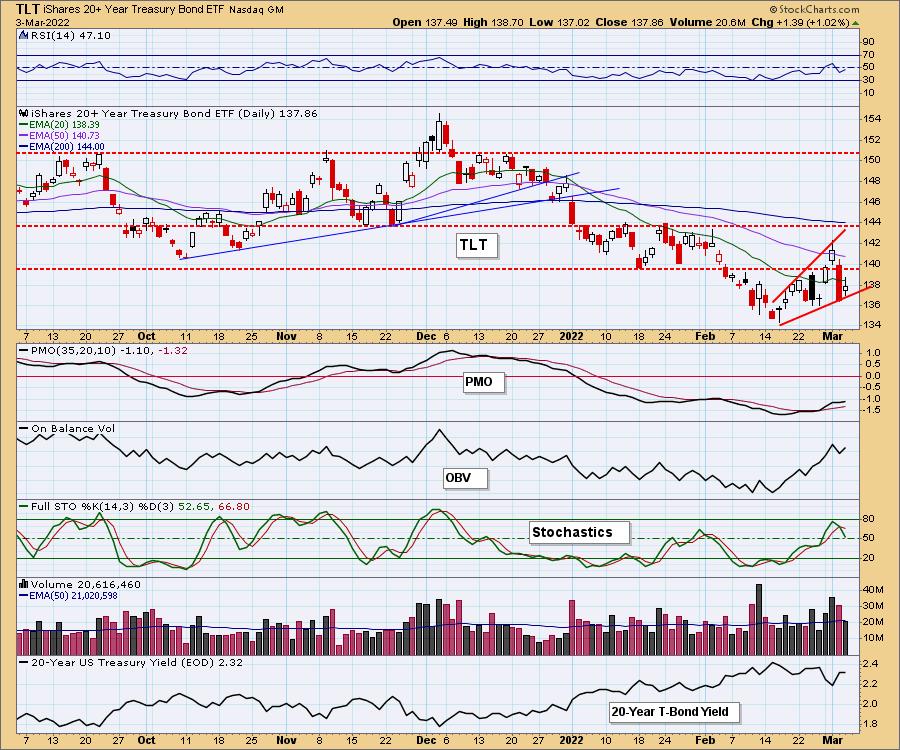Click the volume bars icon next to Volume 20,616,460
This screenshot has height=750, width=900.
click(x=24, y=584)
